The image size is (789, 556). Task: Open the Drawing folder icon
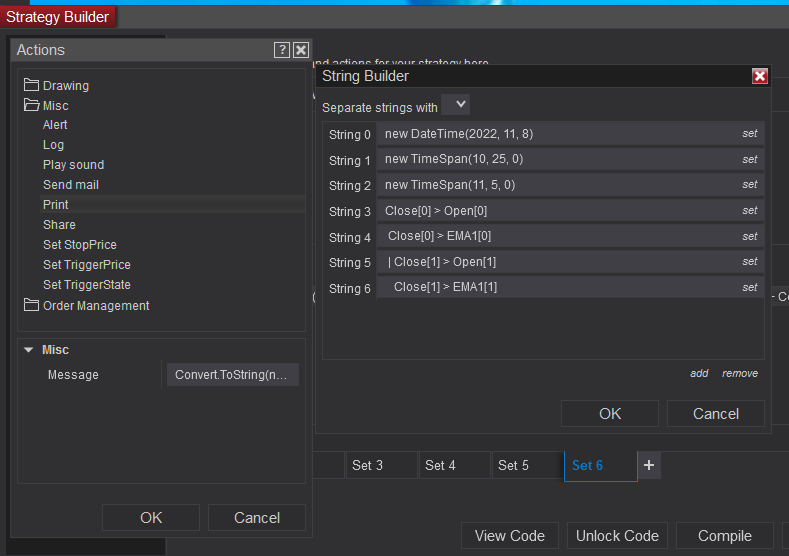coord(31,85)
